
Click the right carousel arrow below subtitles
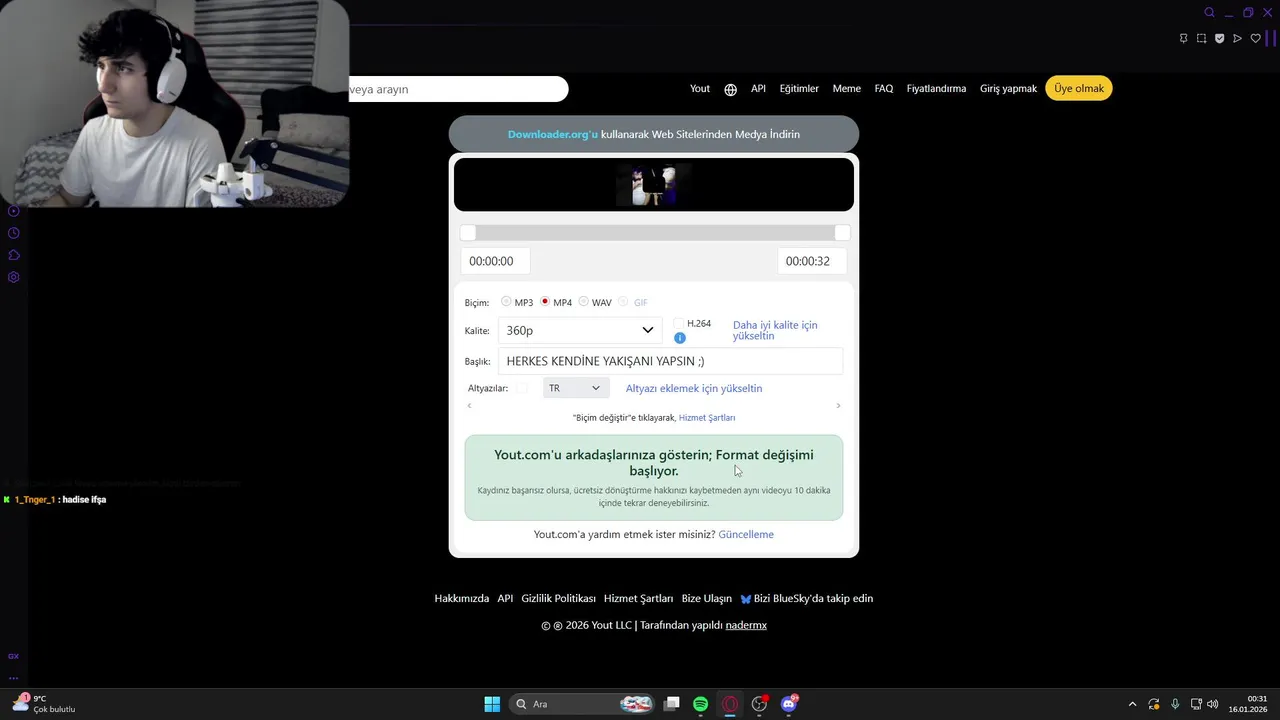pos(838,405)
